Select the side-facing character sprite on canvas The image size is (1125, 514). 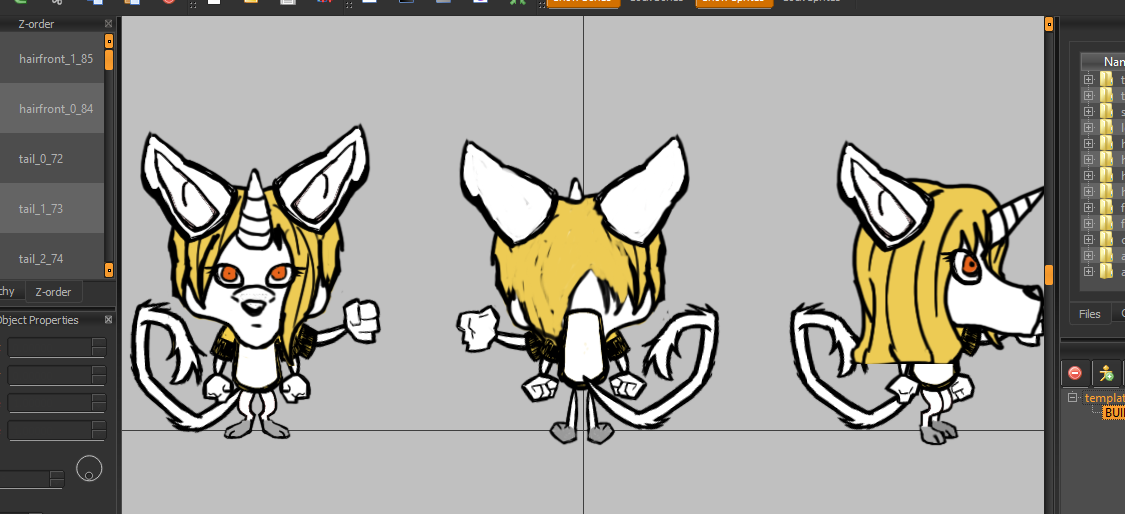tap(918, 291)
